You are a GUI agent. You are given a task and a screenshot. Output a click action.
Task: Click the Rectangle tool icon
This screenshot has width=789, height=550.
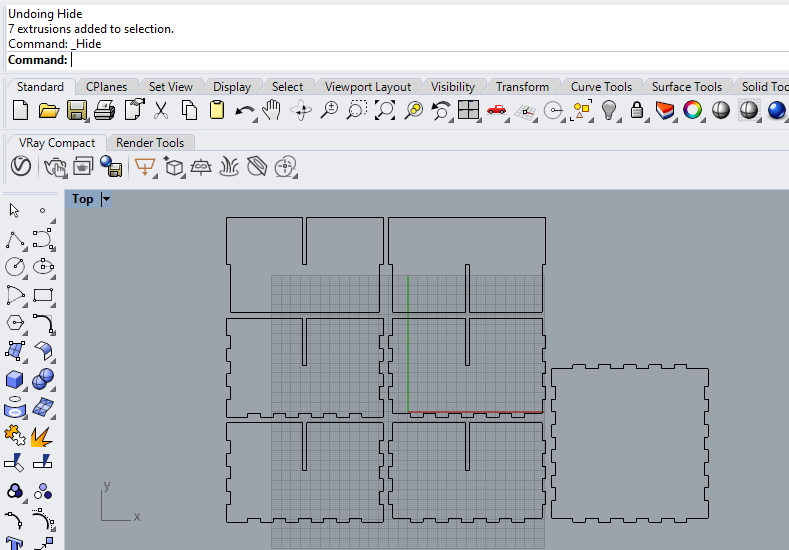coord(43,295)
